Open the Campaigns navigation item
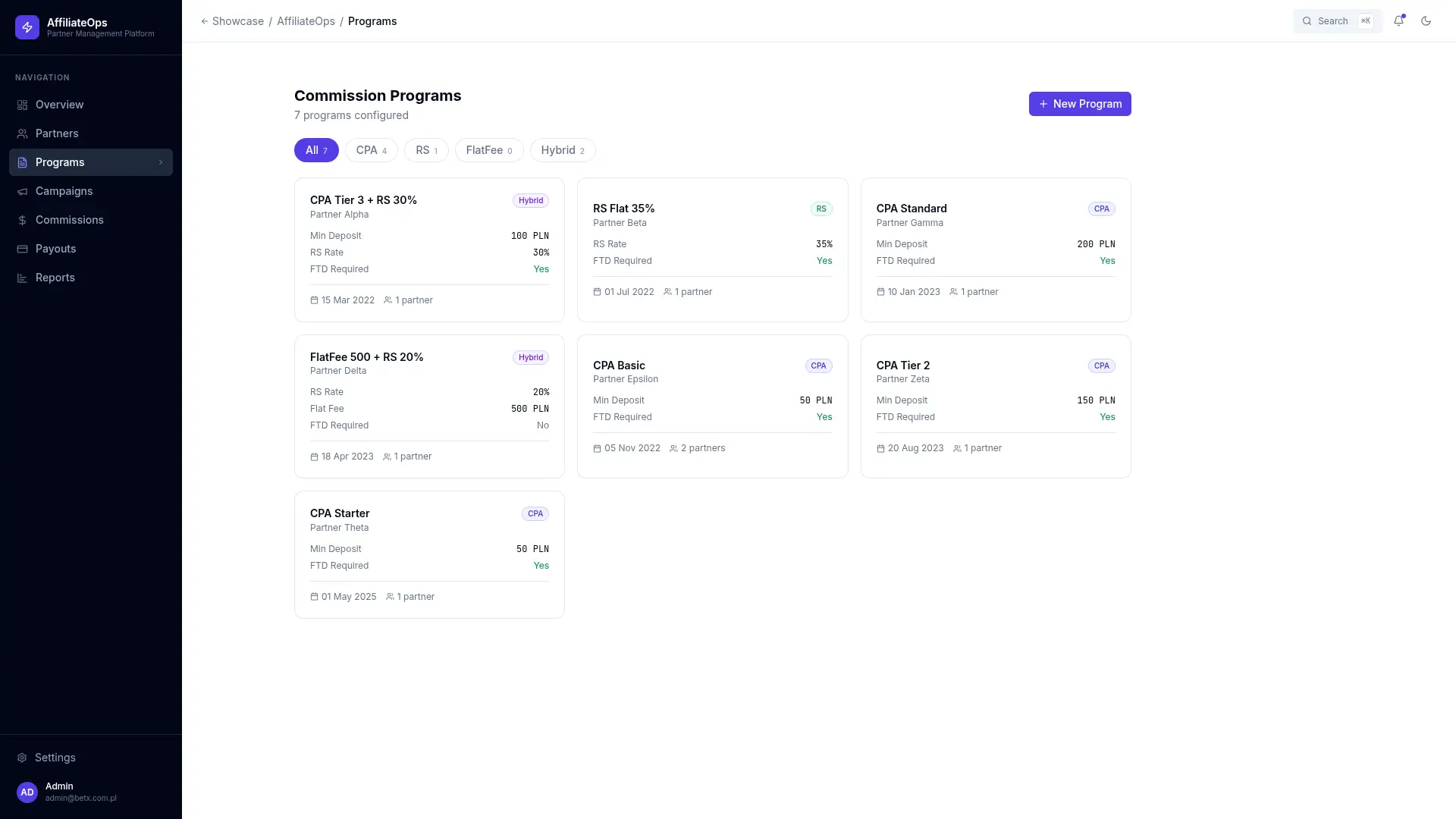This screenshot has width=1456, height=819. click(x=91, y=191)
